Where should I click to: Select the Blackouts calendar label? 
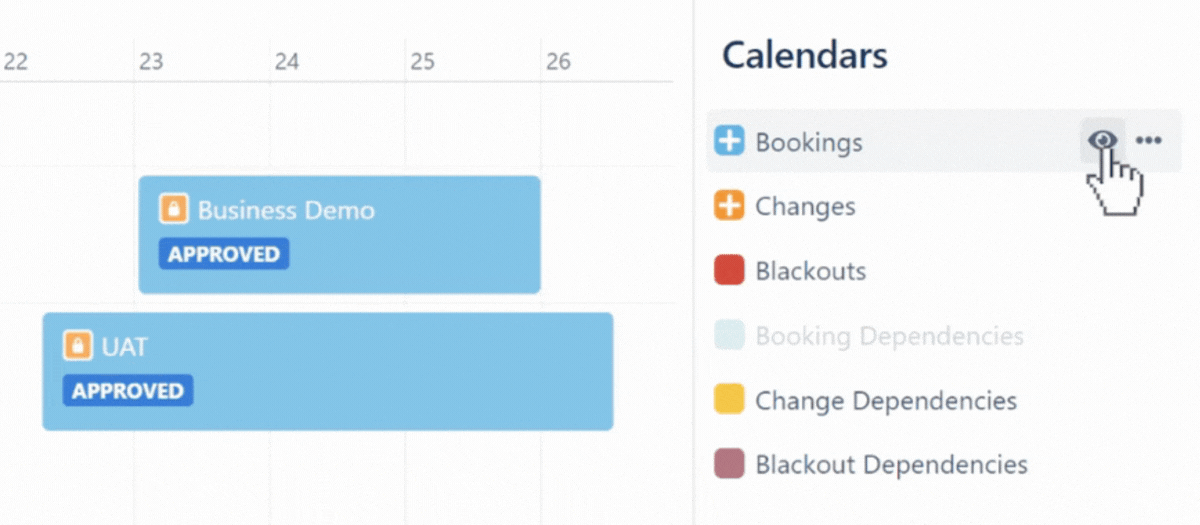pyautogui.click(x=810, y=271)
